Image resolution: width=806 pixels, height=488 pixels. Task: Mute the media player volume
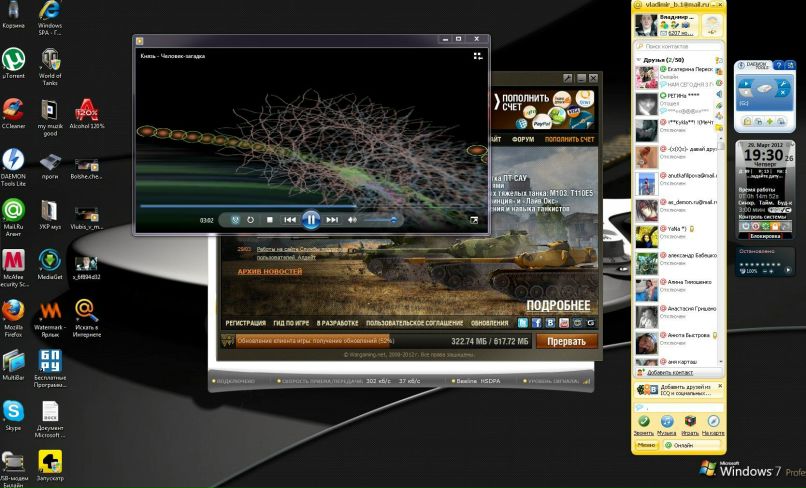(x=352, y=219)
